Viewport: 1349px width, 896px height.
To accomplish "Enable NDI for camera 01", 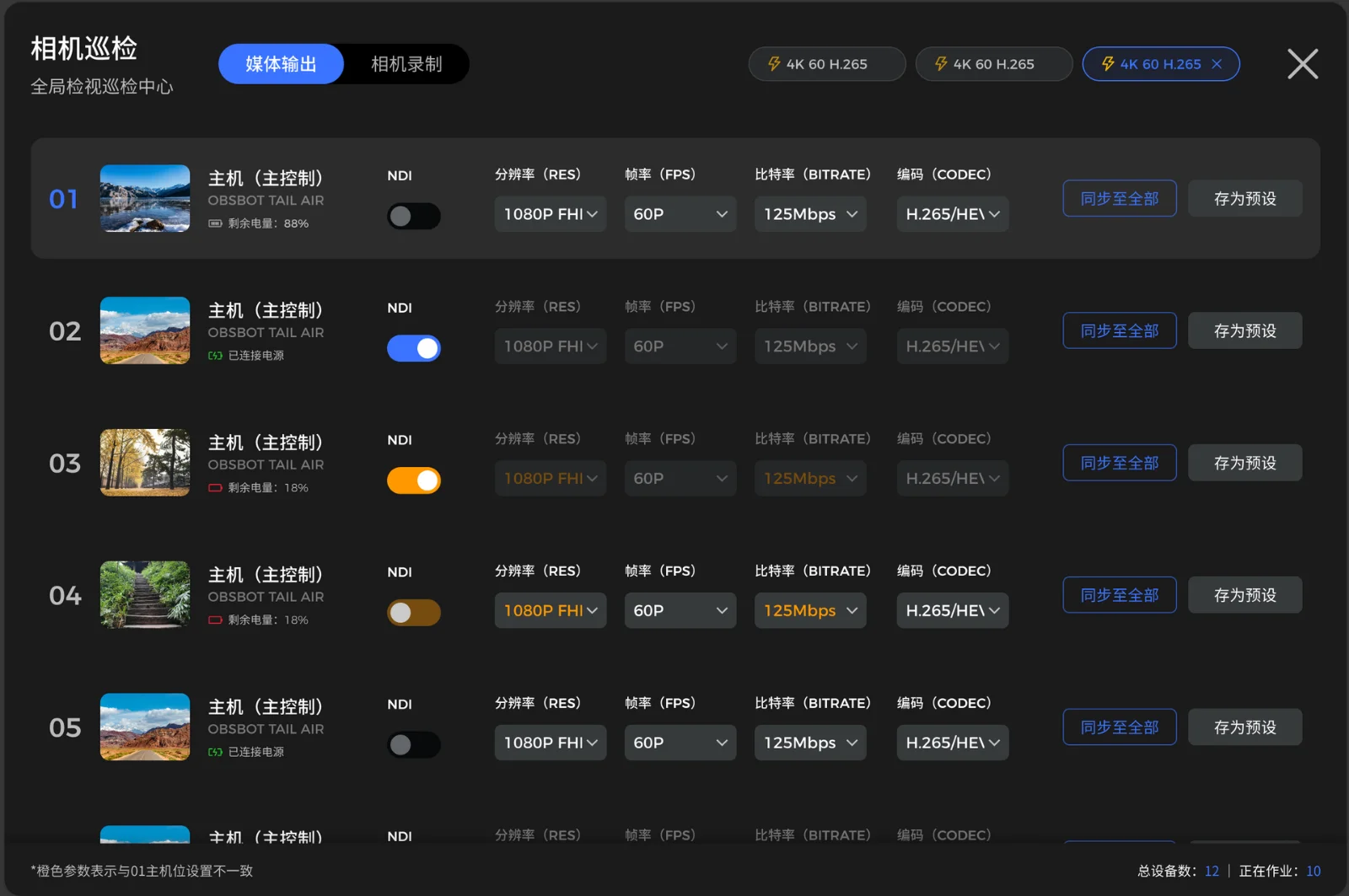I will click(413, 216).
